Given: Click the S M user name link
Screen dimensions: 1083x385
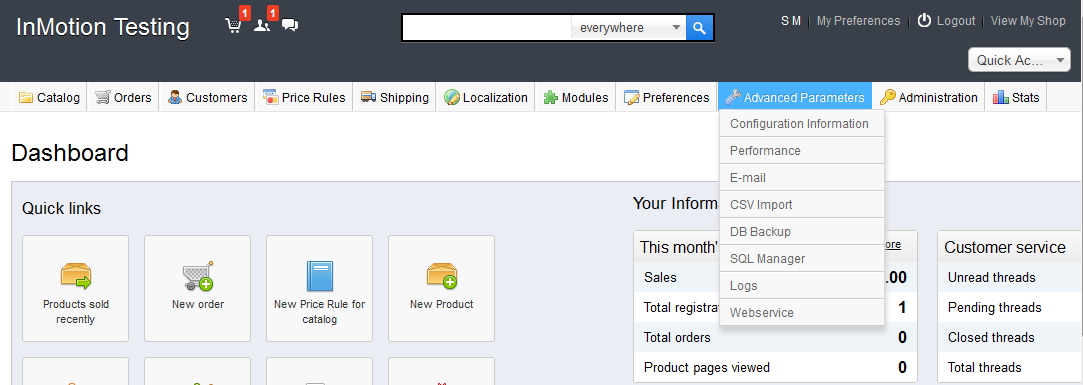Looking at the screenshot, I should click(x=791, y=21).
